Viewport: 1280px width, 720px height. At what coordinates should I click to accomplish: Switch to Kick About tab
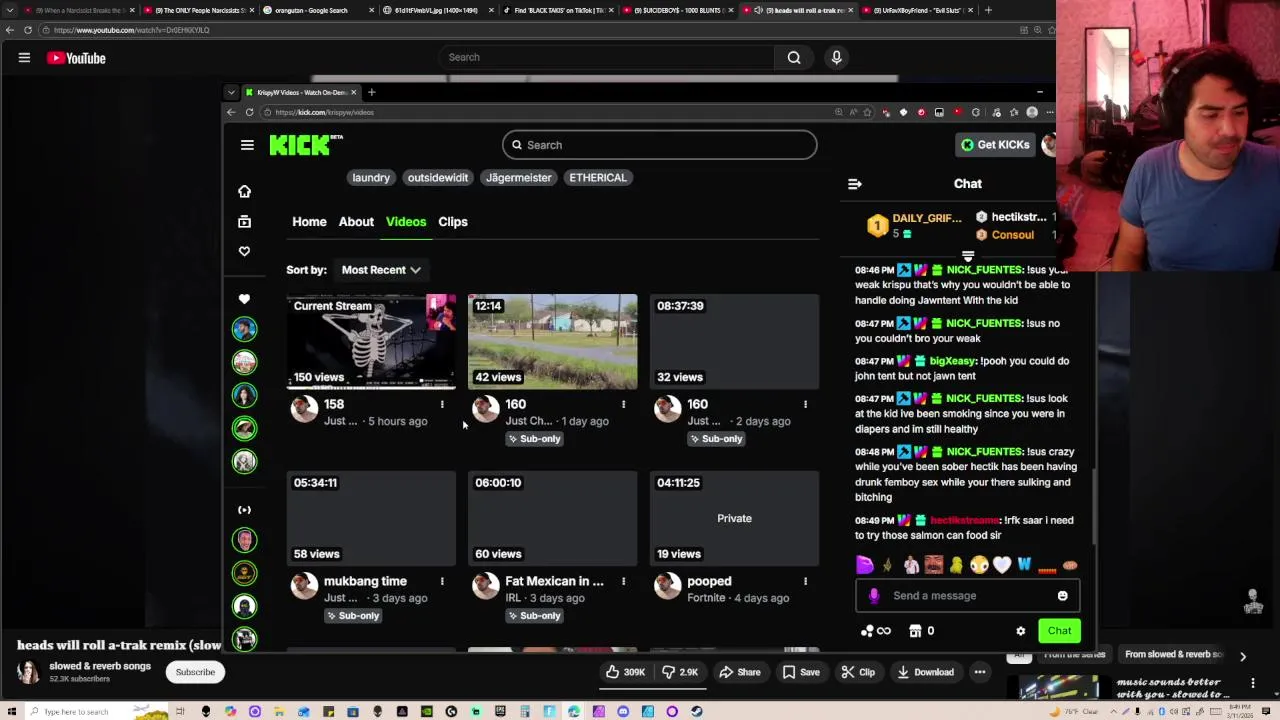coord(356,222)
